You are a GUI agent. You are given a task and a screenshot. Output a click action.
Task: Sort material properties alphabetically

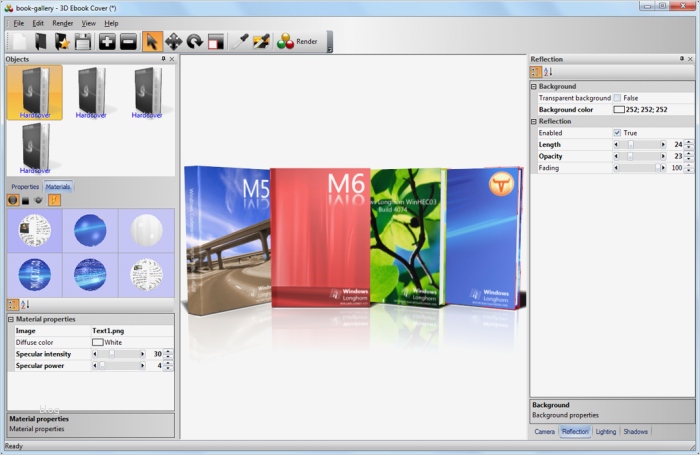(25, 305)
